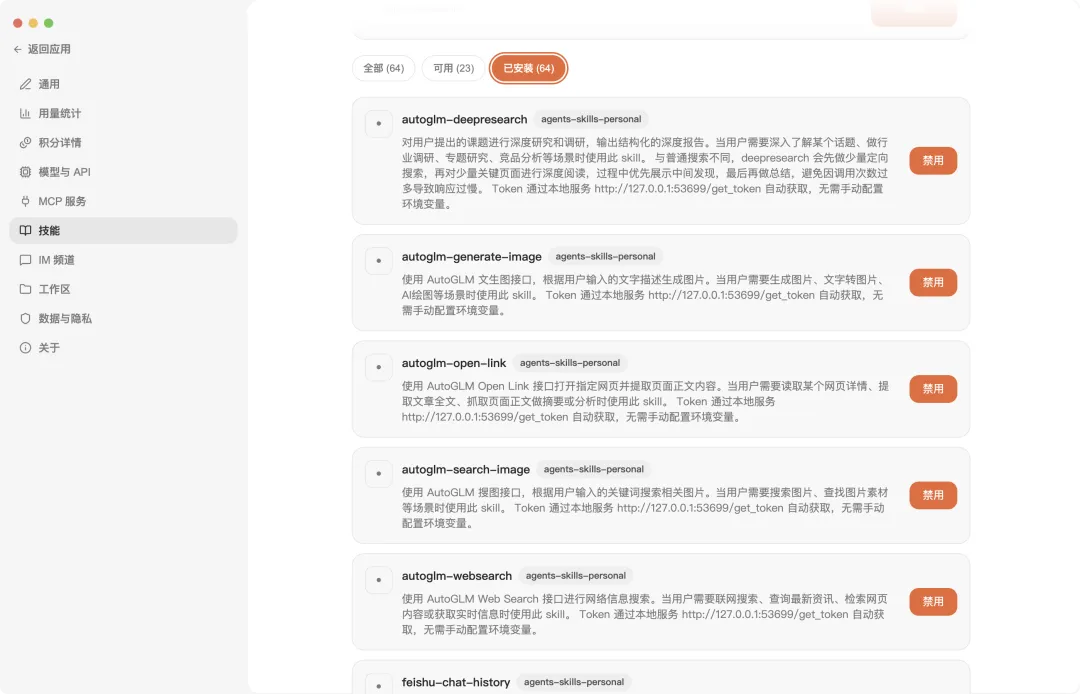Open the 用量统计 section
Viewport: 1080px width, 694px height.
pyautogui.click(x=123, y=114)
